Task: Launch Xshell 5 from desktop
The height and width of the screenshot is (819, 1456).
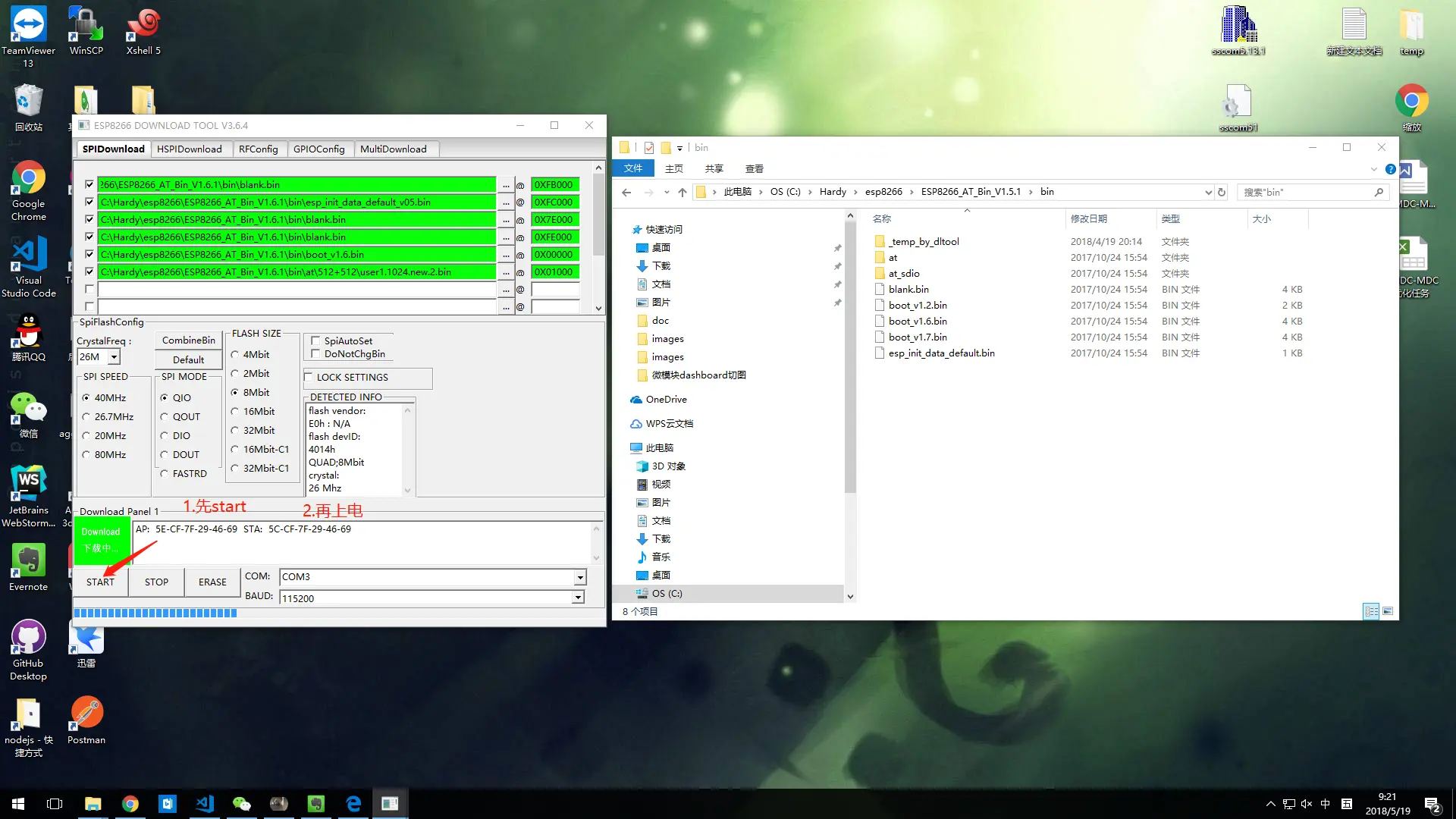Action: tap(143, 30)
